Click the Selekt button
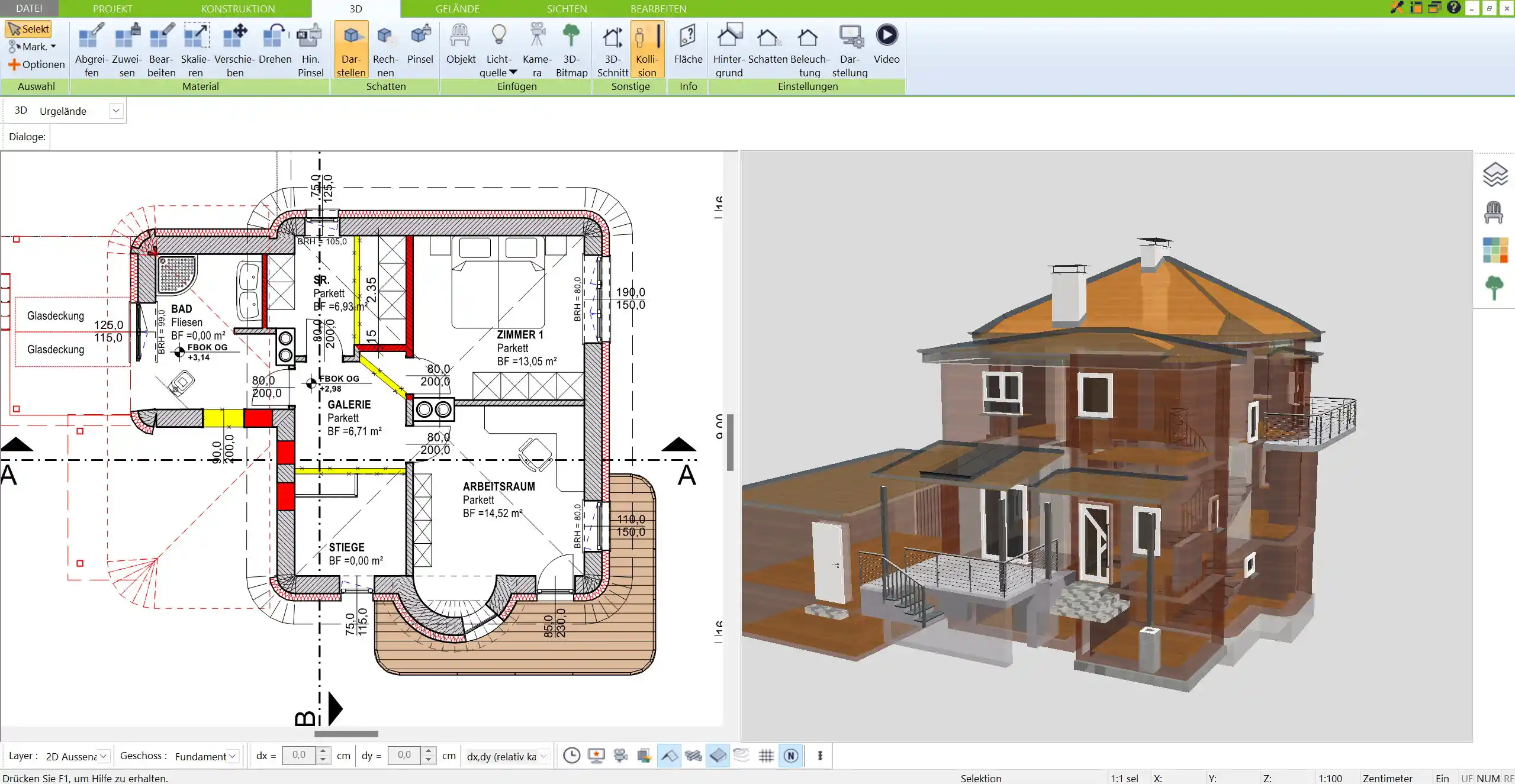The height and width of the screenshot is (784, 1515). click(28, 28)
